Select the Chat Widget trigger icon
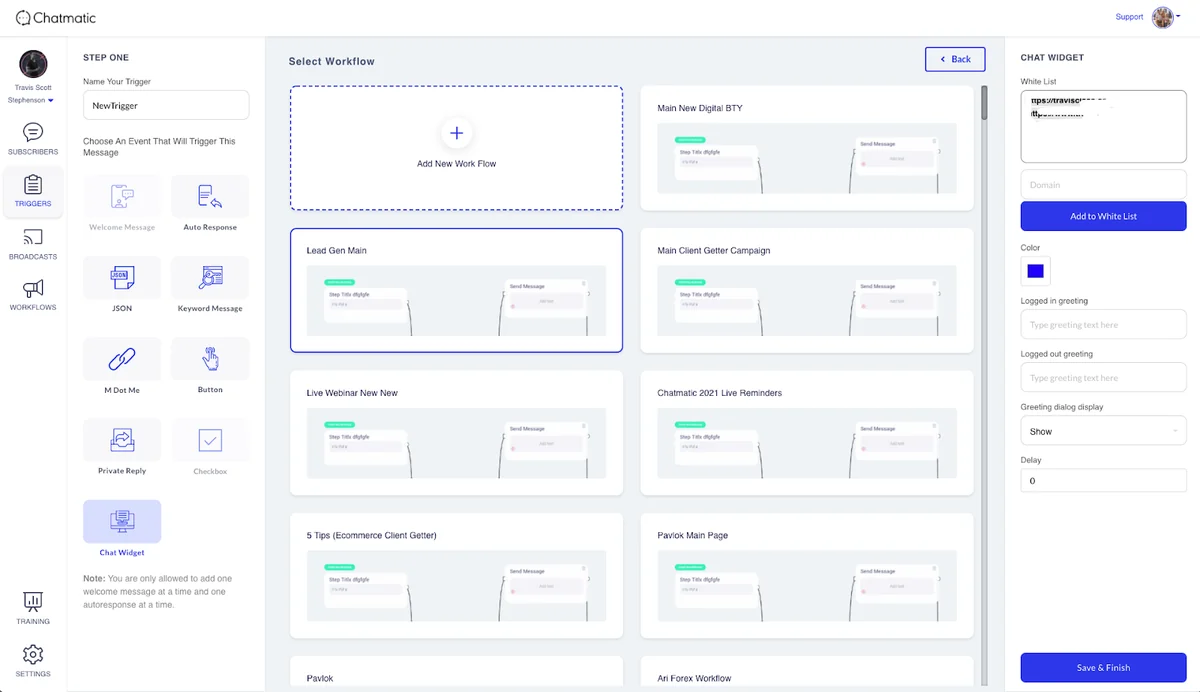Viewport: 1200px width, 692px height. pyautogui.click(x=122, y=521)
